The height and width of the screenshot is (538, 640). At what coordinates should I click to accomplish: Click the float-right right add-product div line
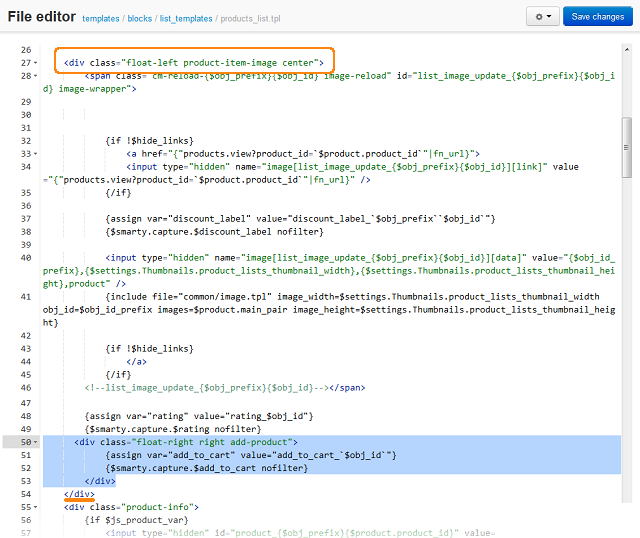pos(186,442)
